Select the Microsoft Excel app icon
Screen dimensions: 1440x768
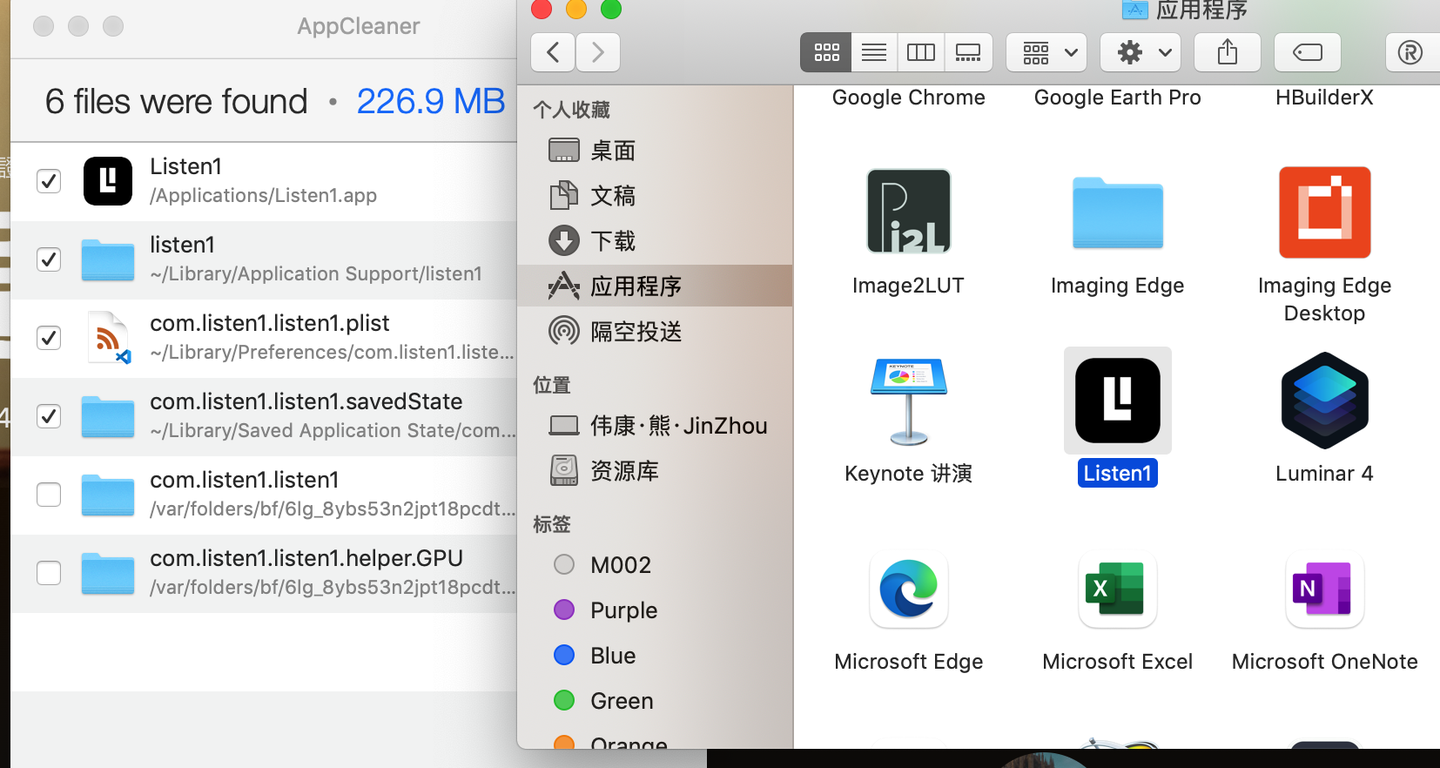[x=1117, y=590]
